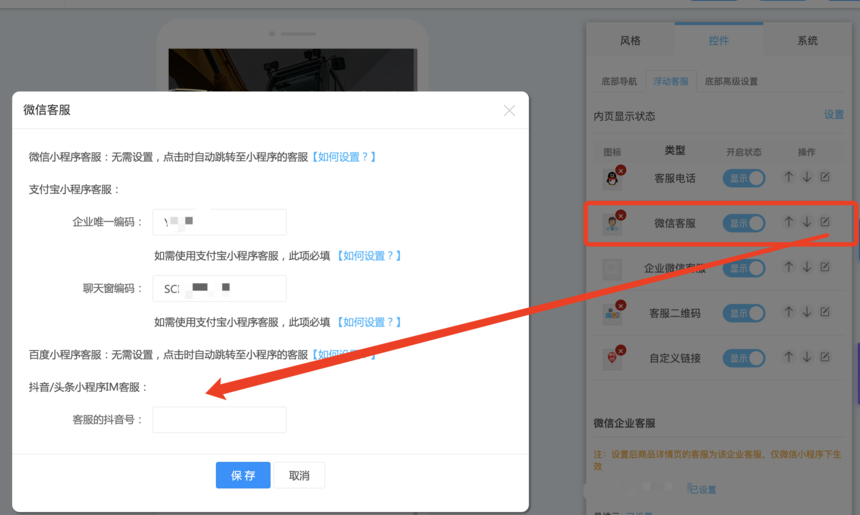
Task: Move 客服电话 row up with arrow
Action: click(x=789, y=177)
